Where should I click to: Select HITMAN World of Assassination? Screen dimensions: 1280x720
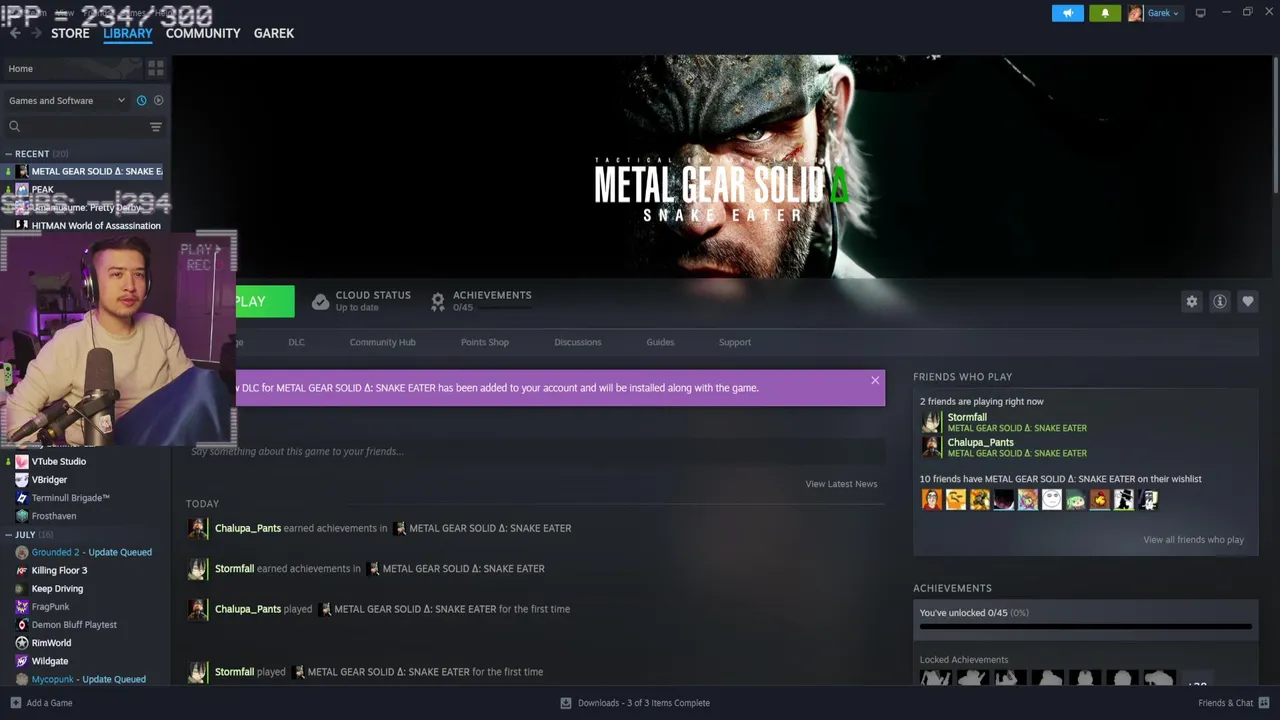click(96, 226)
